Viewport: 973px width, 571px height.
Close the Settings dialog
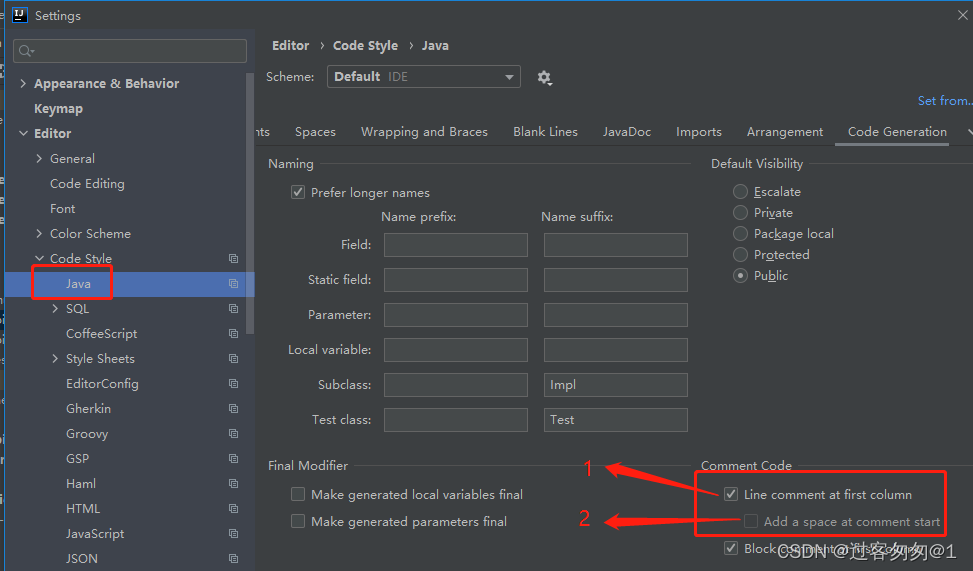click(962, 15)
